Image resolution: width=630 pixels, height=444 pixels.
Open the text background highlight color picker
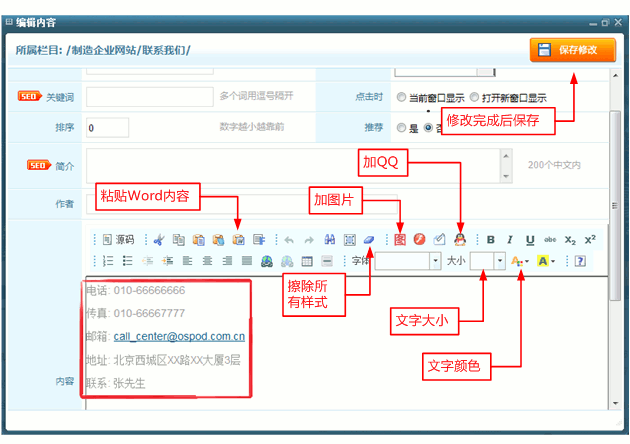tap(546, 261)
